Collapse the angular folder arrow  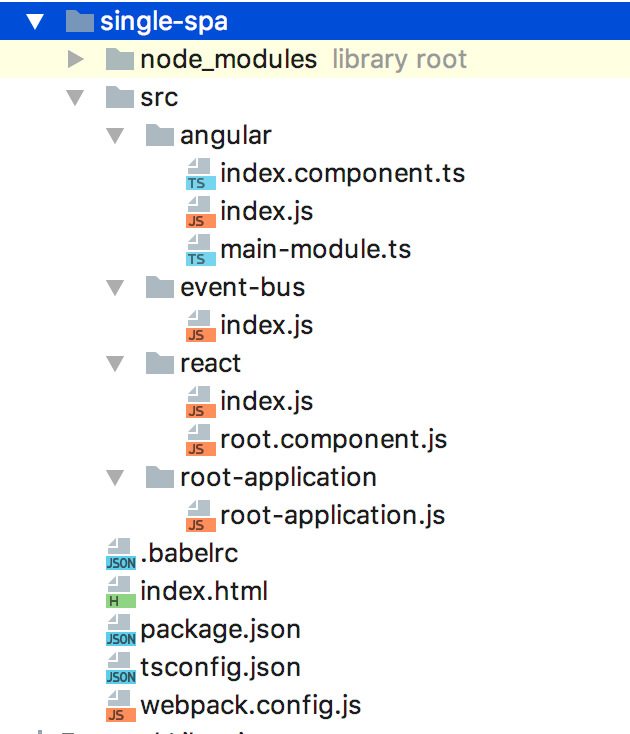click(x=115, y=136)
